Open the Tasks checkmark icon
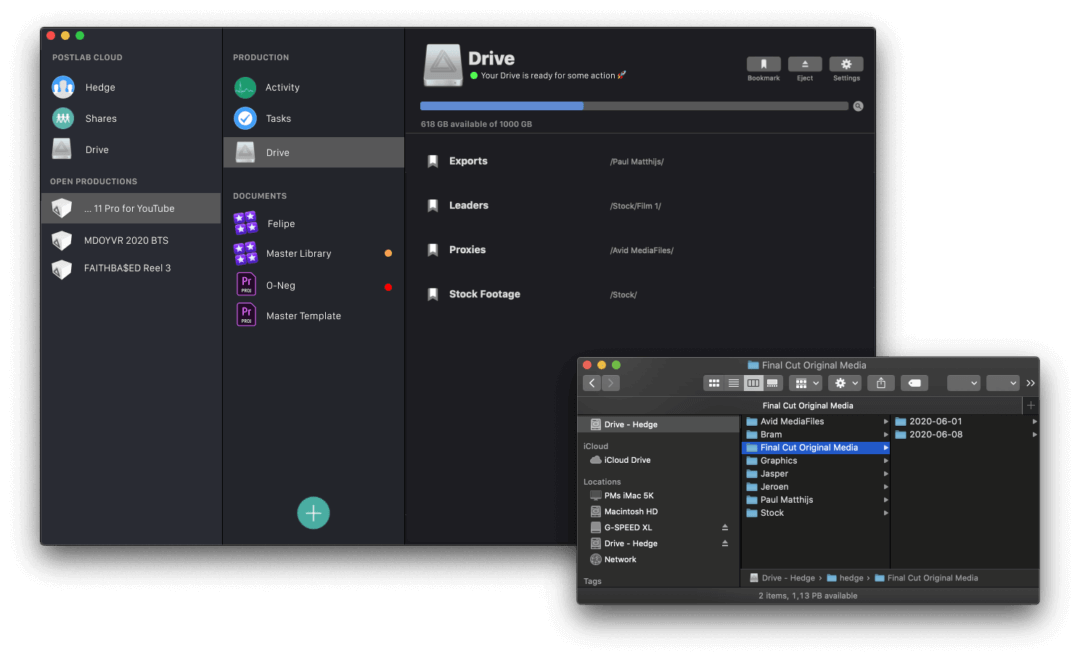 point(245,118)
